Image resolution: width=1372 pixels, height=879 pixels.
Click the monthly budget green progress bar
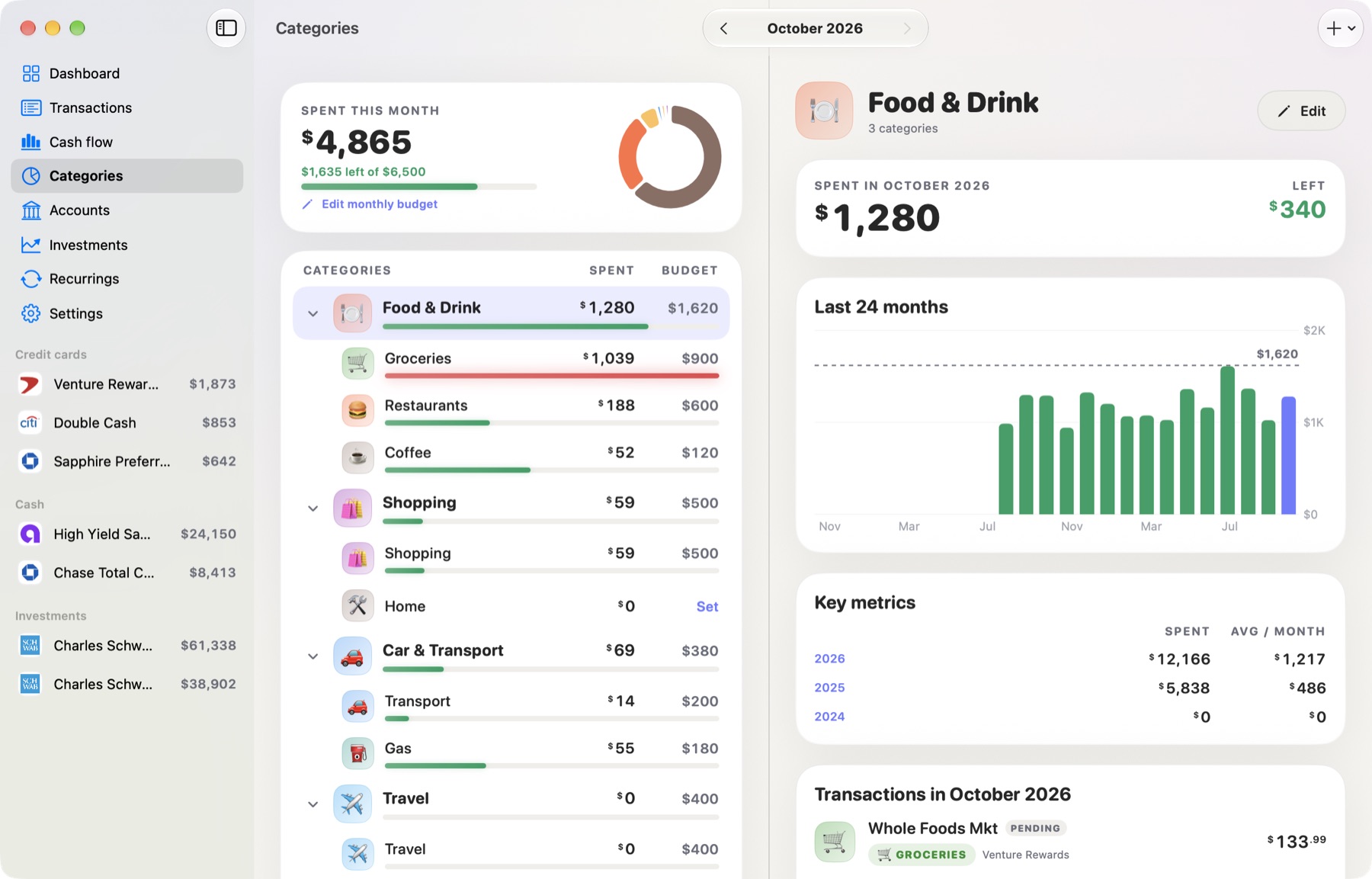[418, 187]
